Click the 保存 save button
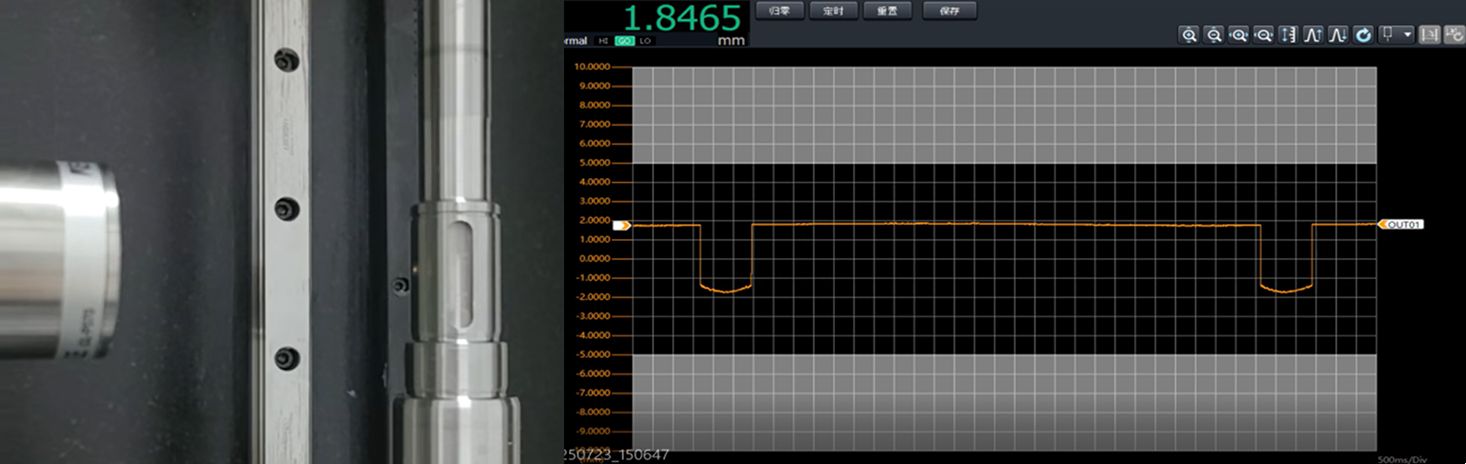The width and height of the screenshot is (1466, 464). [949, 11]
